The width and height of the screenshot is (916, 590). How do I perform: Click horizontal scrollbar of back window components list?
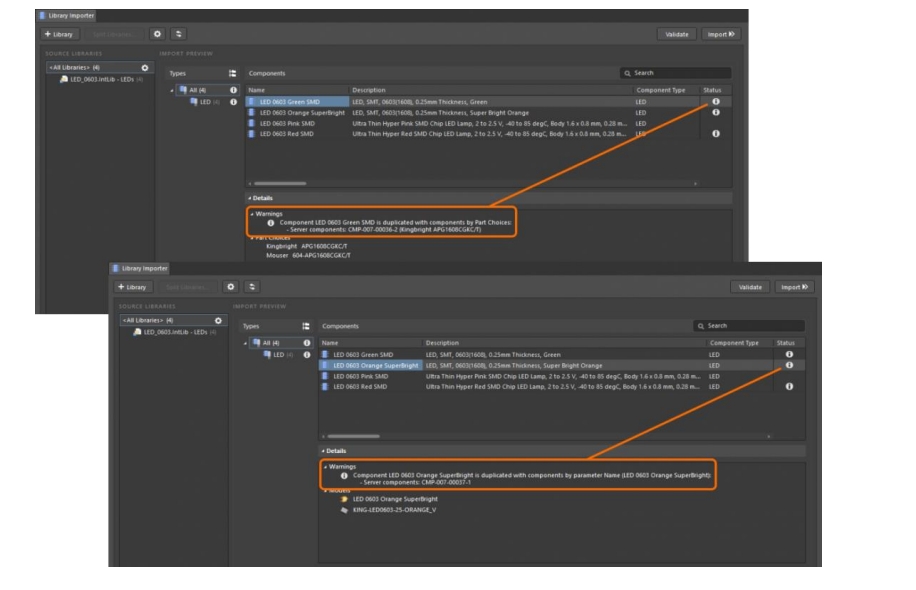[x=280, y=183]
